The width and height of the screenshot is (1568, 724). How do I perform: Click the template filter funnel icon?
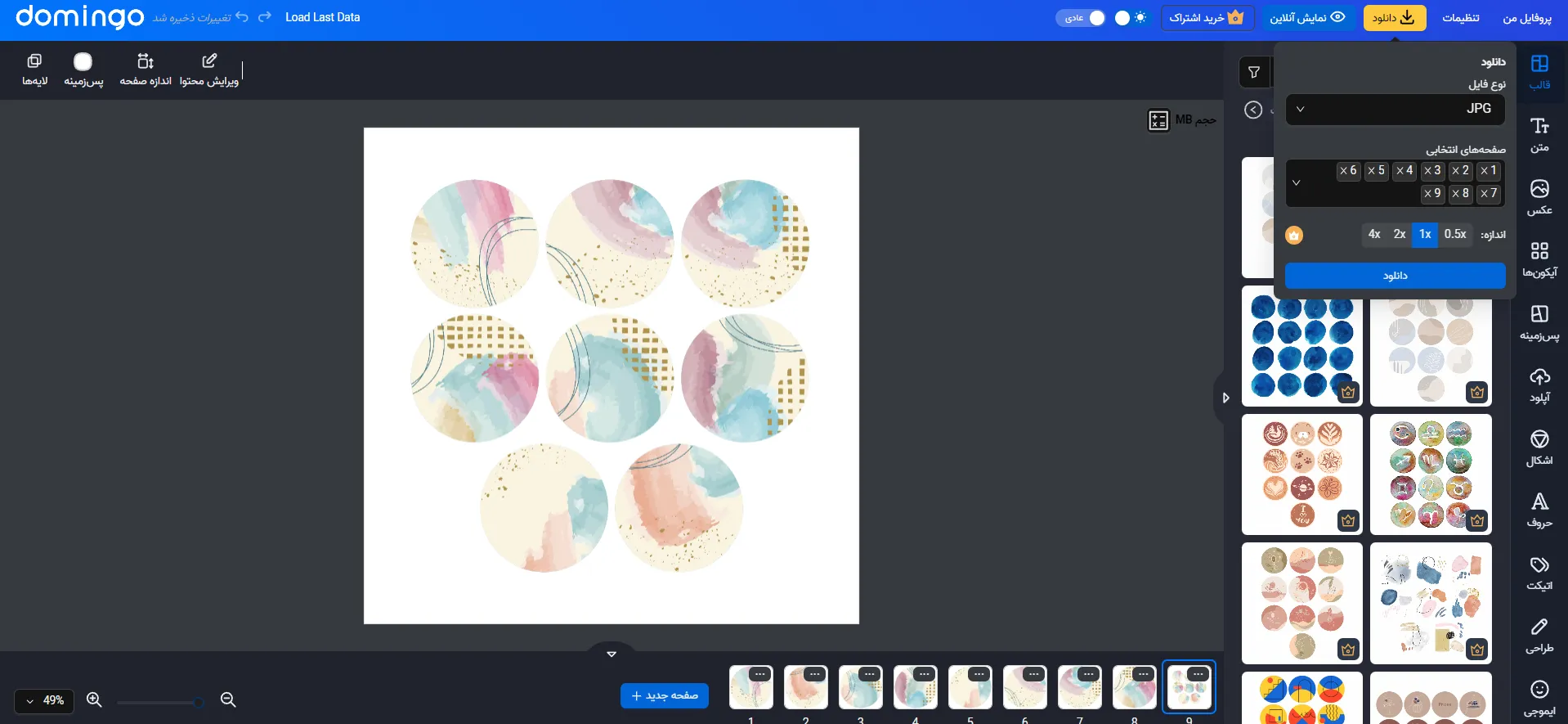tap(1254, 73)
